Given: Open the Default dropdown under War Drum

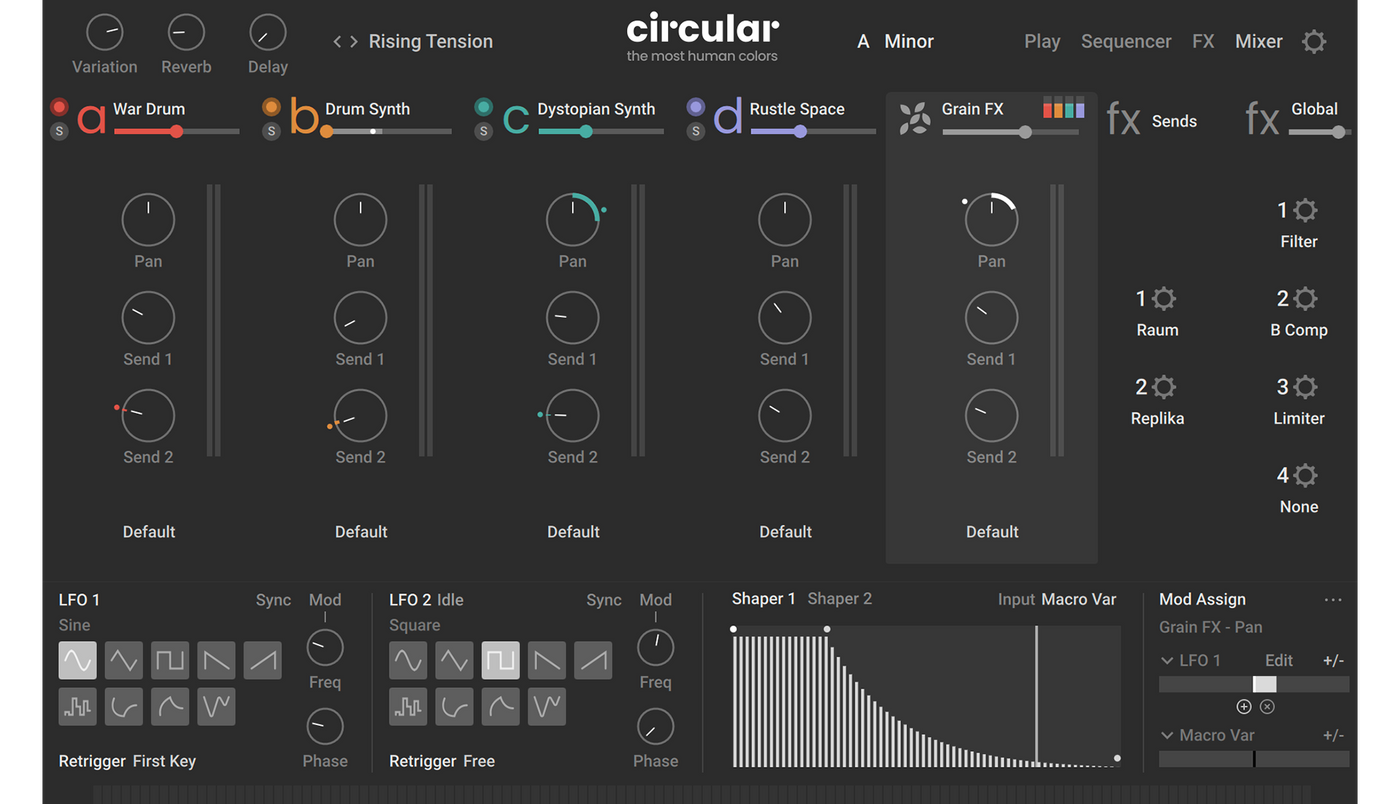Looking at the screenshot, I should pos(149,532).
